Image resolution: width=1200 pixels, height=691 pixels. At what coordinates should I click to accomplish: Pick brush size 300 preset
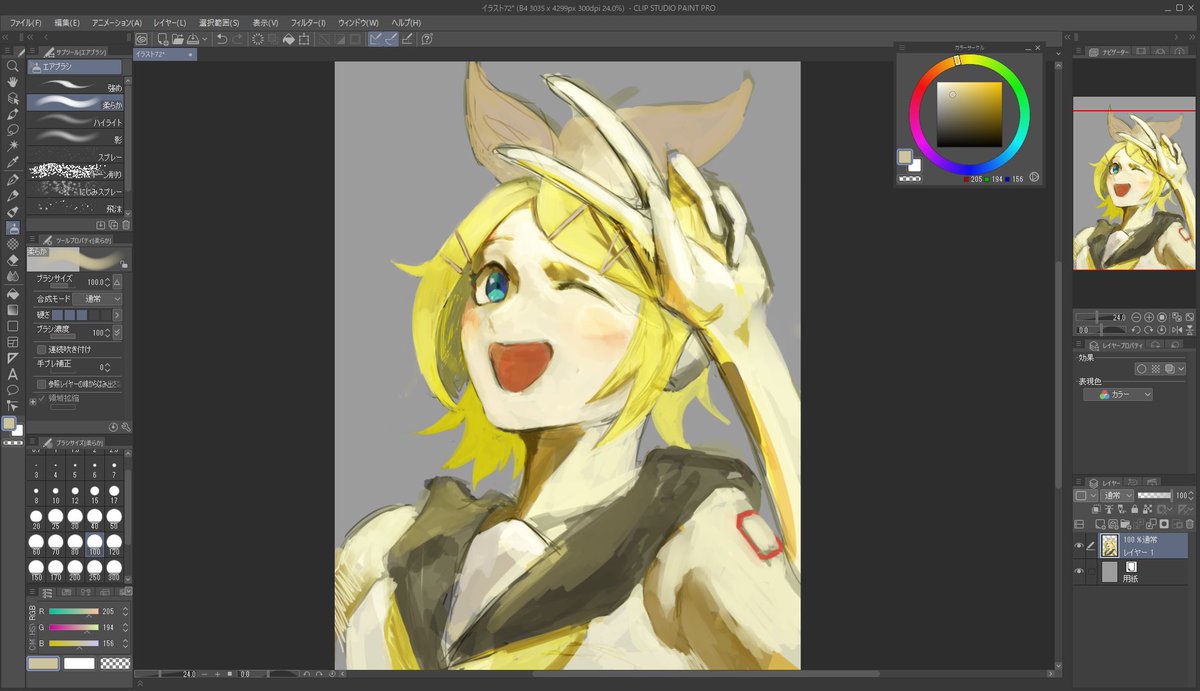pos(114,568)
